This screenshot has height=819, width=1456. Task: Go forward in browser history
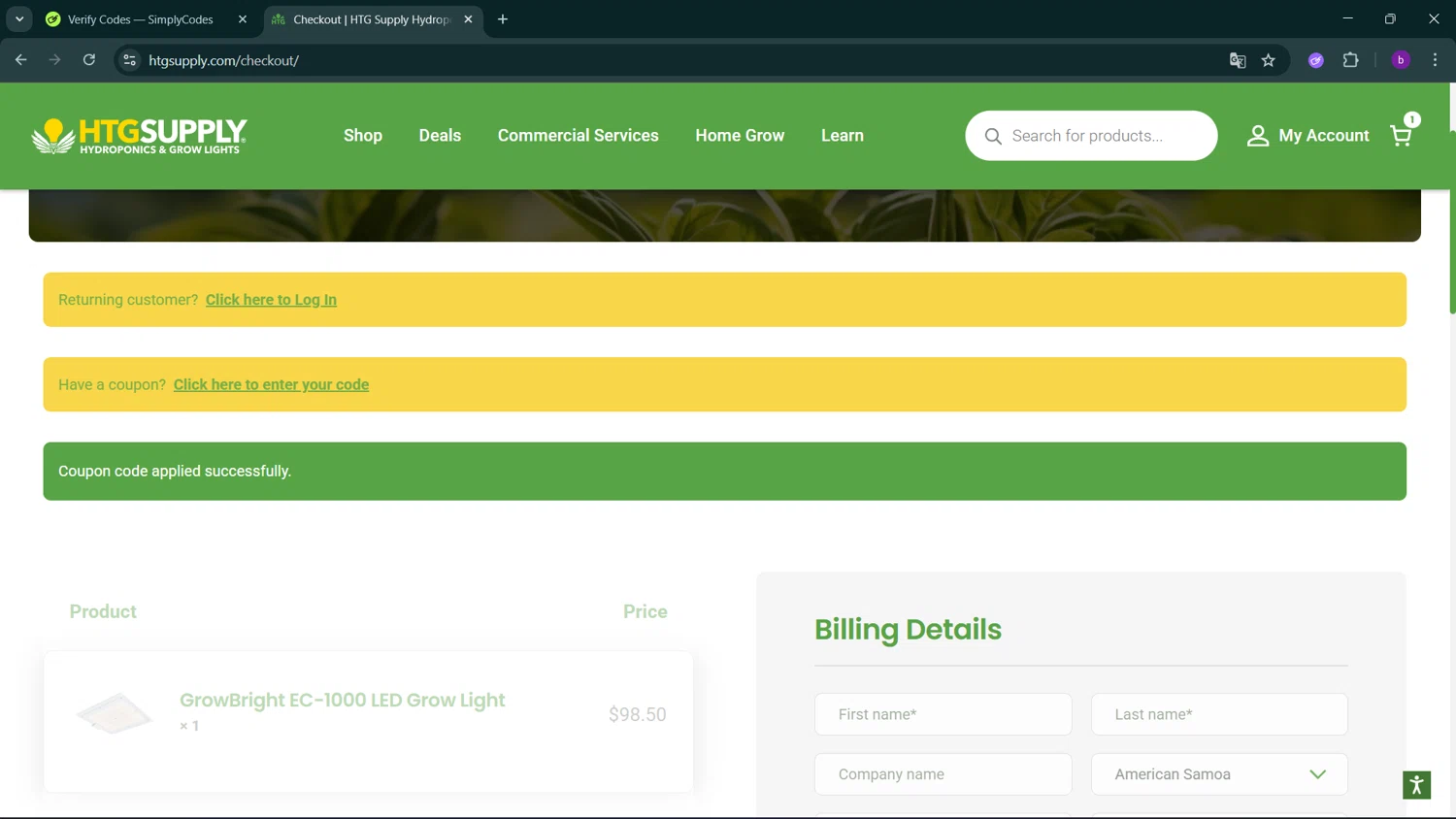coord(55,60)
